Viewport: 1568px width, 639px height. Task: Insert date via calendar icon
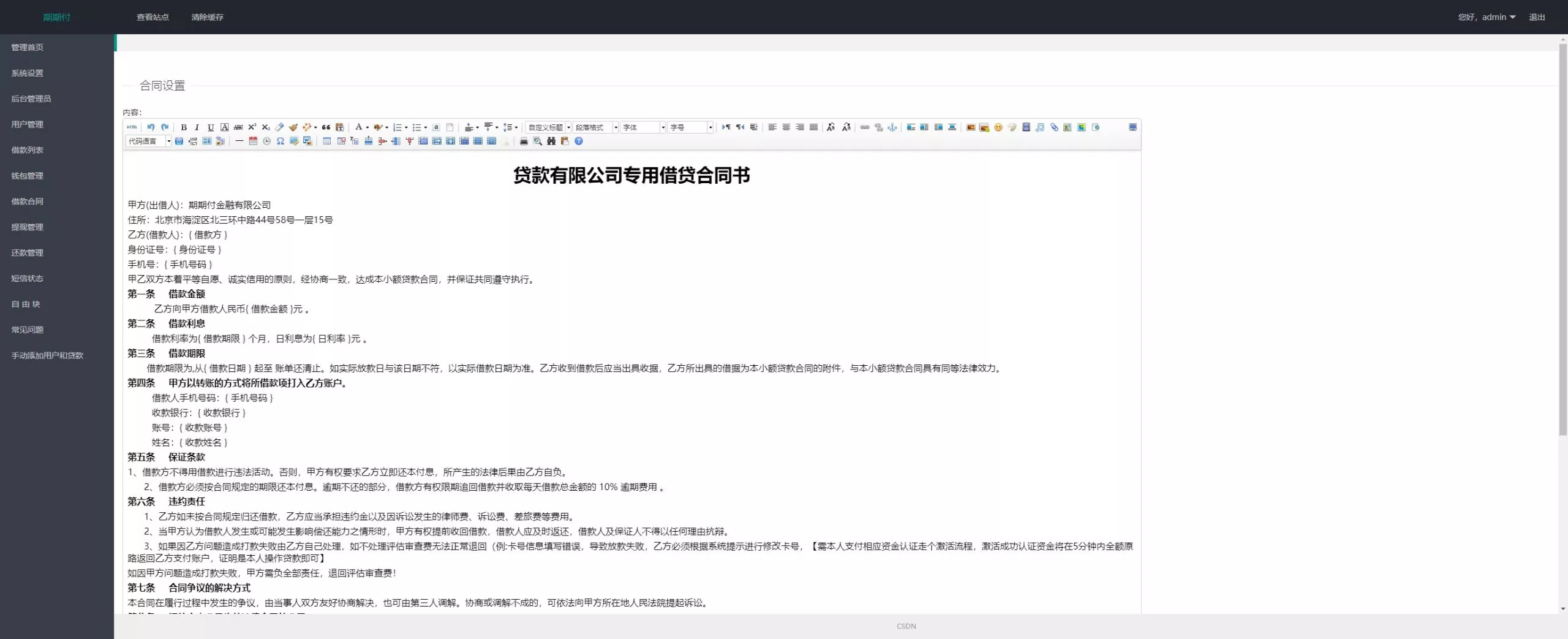(253, 142)
